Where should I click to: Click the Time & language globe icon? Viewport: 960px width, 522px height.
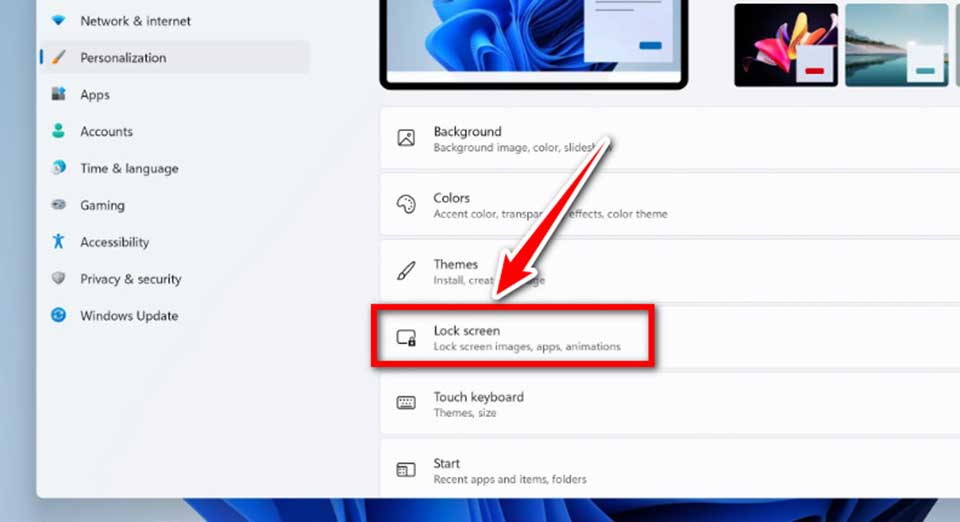pos(58,168)
